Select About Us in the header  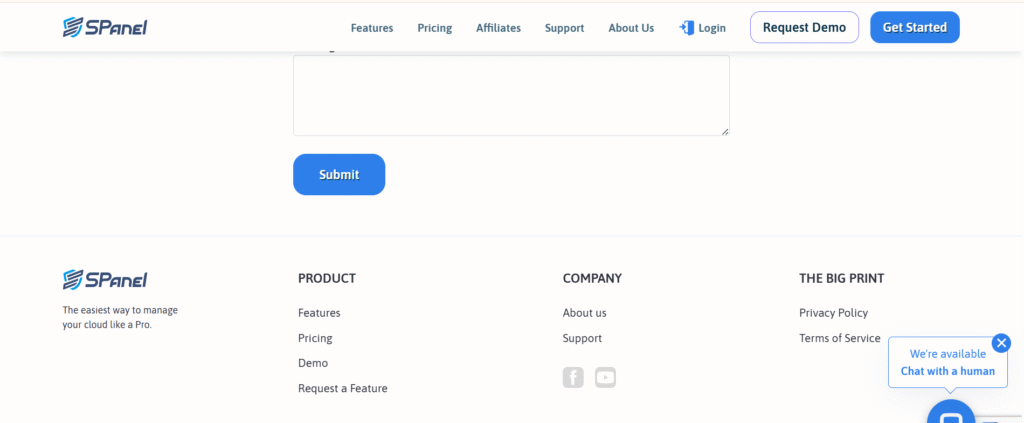(x=631, y=28)
